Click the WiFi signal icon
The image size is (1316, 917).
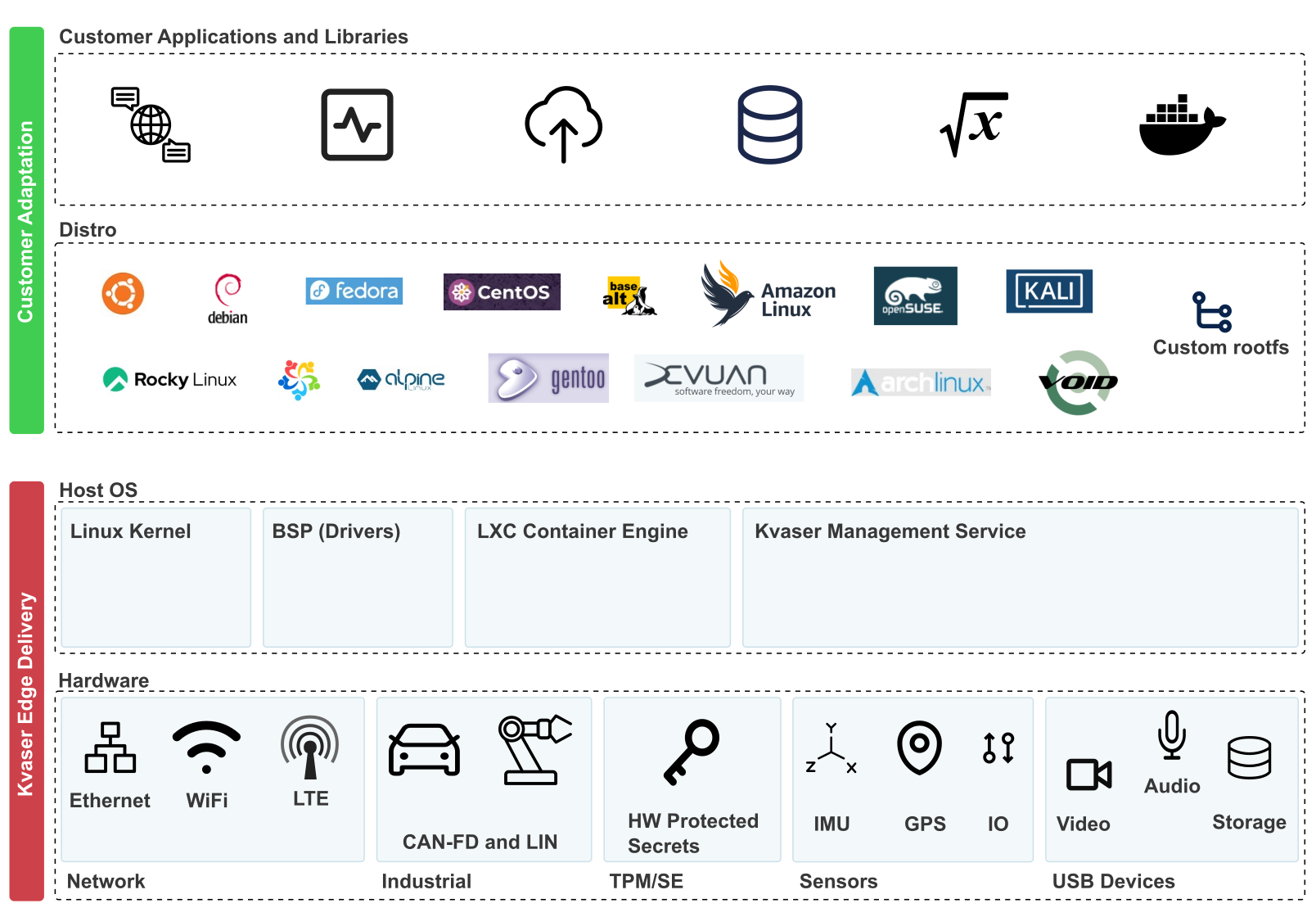click(206, 747)
